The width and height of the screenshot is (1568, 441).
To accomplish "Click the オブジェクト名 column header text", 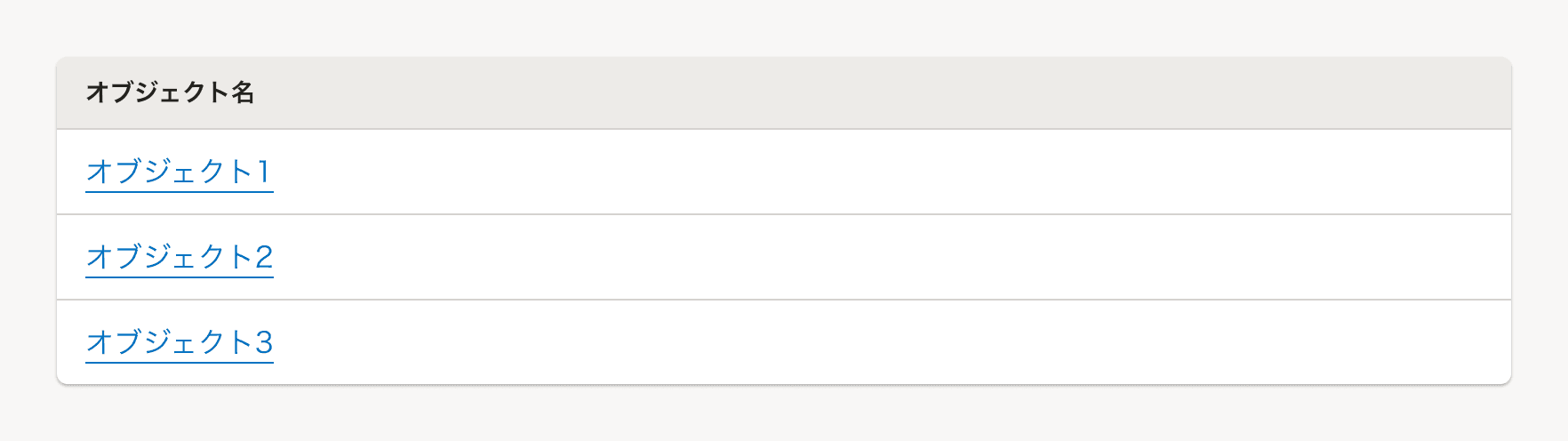I will tap(170, 92).
